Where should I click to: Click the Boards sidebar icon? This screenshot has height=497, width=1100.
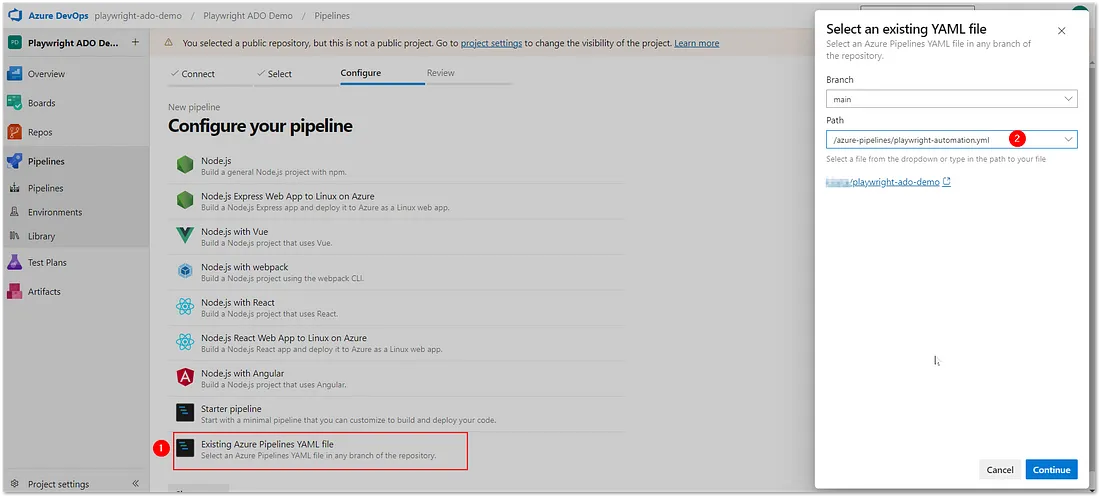15,102
